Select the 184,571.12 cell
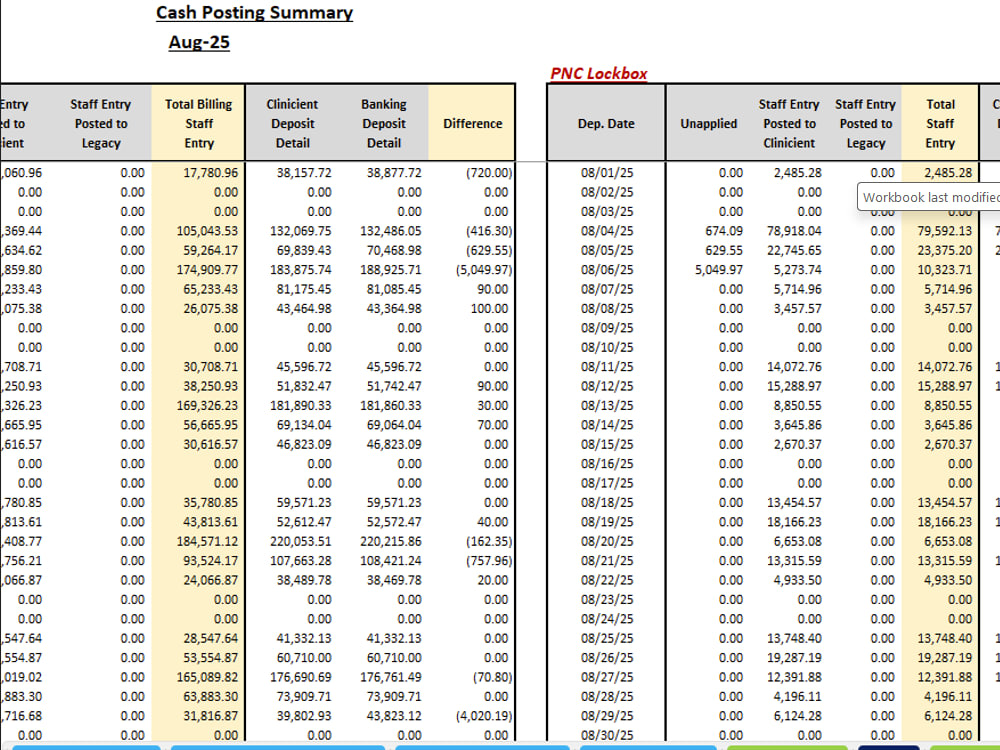 click(x=207, y=541)
